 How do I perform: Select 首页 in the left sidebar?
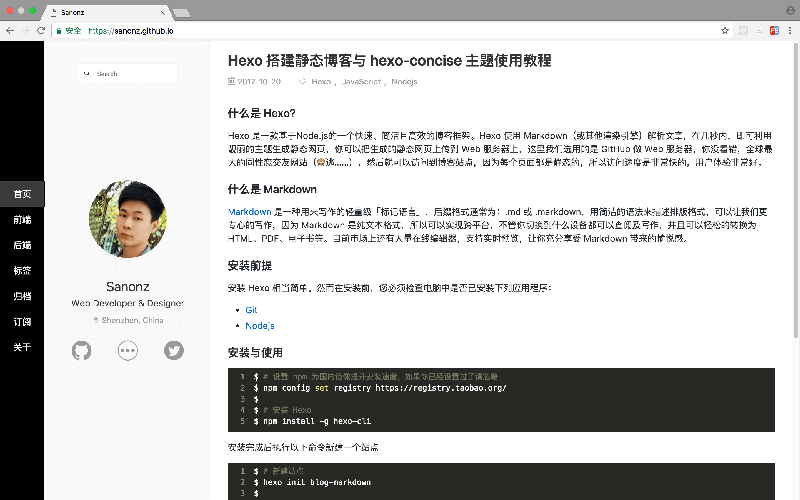(22, 194)
